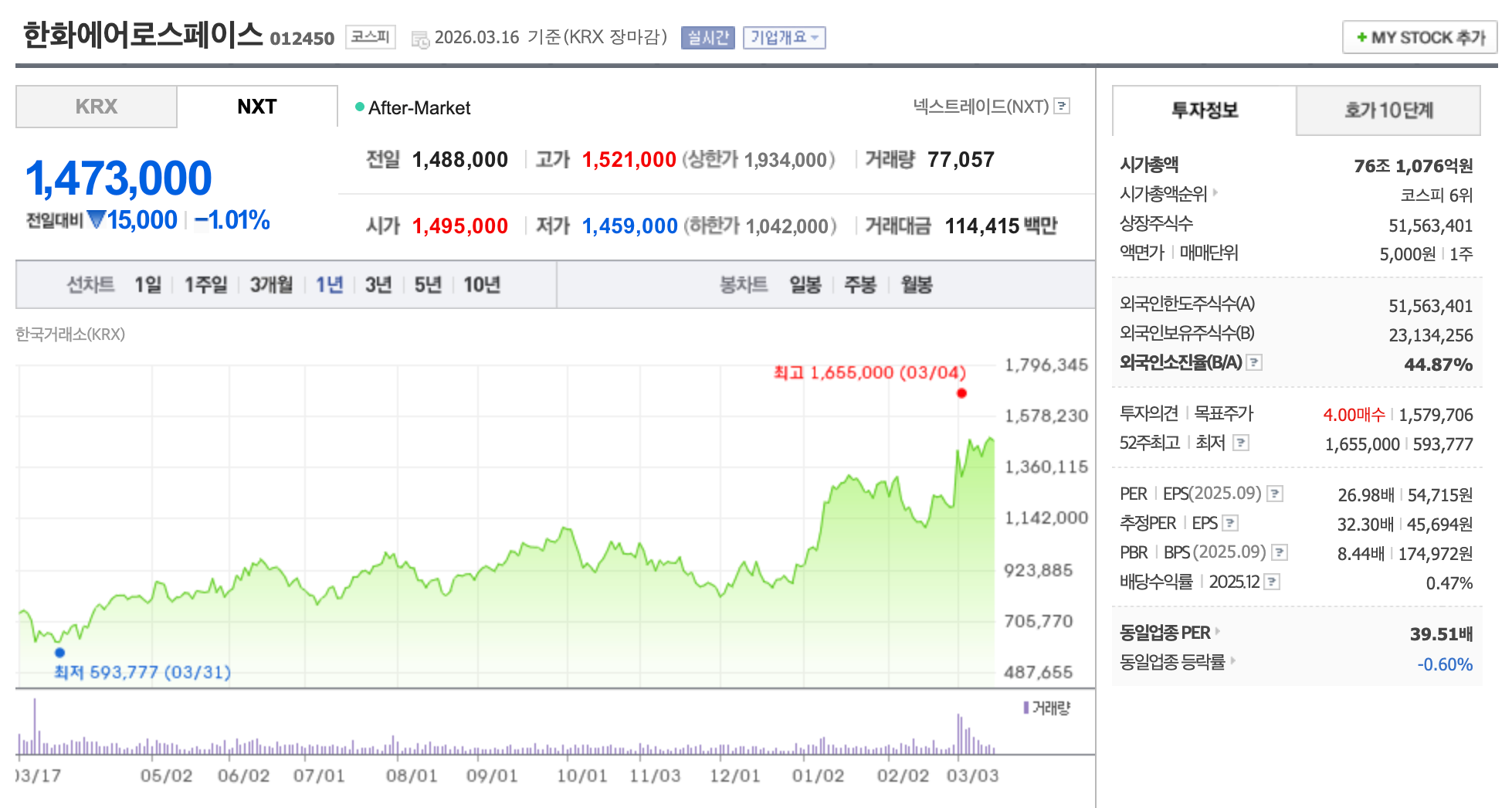This screenshot has height=808, width=1512.
Task: Click the -1.01% change percentage
Action: [232, 220]
